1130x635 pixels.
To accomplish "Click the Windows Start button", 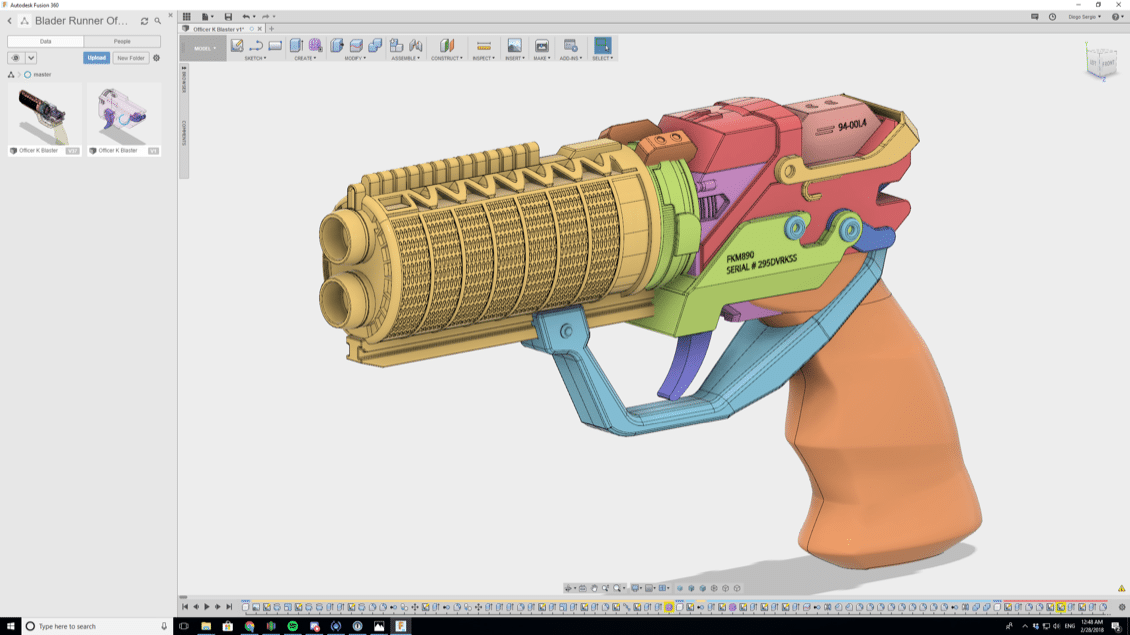I will coord(10,626).
